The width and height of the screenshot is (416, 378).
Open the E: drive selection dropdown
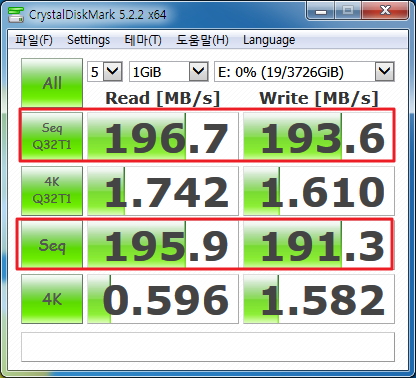tap(304, 71)
